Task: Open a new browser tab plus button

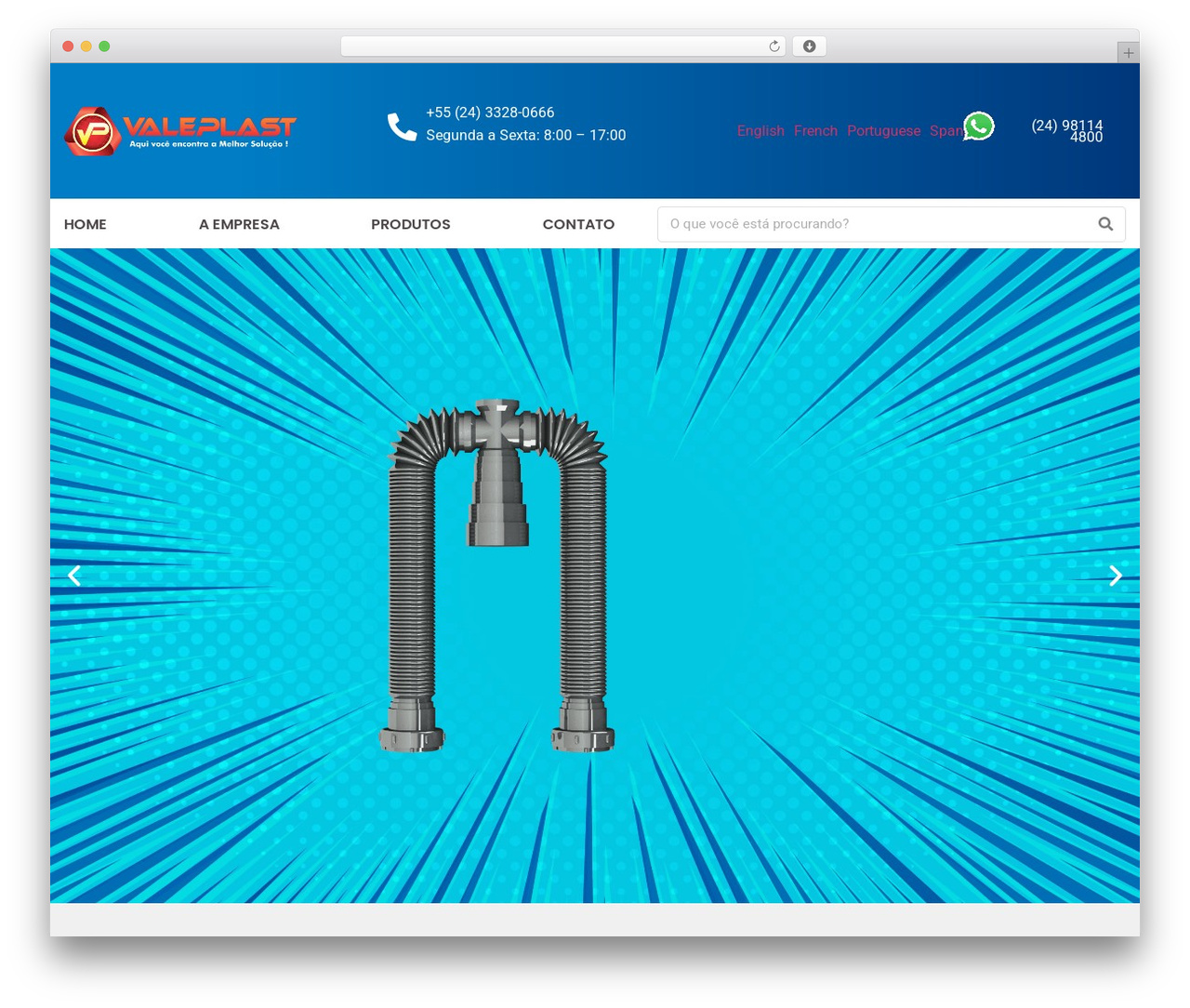Action: (x=1128, y=53)
